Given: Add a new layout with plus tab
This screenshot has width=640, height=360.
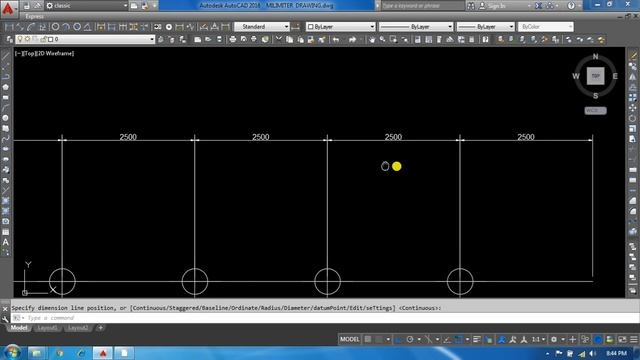Looking at the screenshot, I should tap(100, 328).
